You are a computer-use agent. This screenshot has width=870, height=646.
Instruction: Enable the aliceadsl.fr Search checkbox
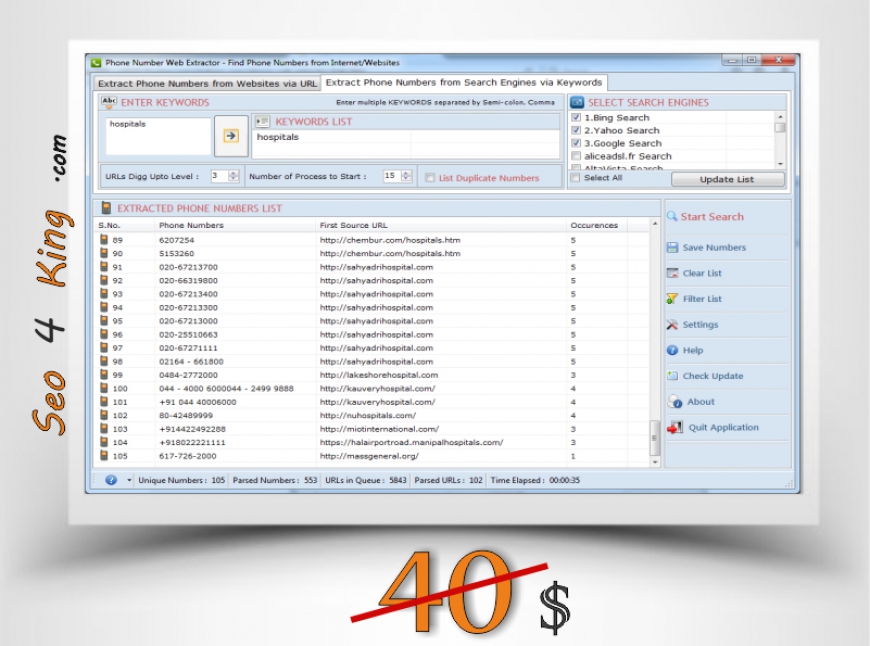coord(576,156)
